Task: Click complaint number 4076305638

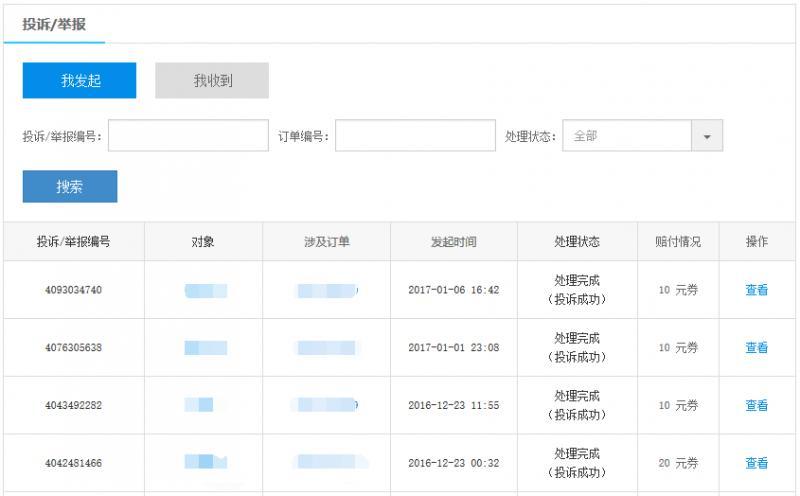Action: click(73, 348)
